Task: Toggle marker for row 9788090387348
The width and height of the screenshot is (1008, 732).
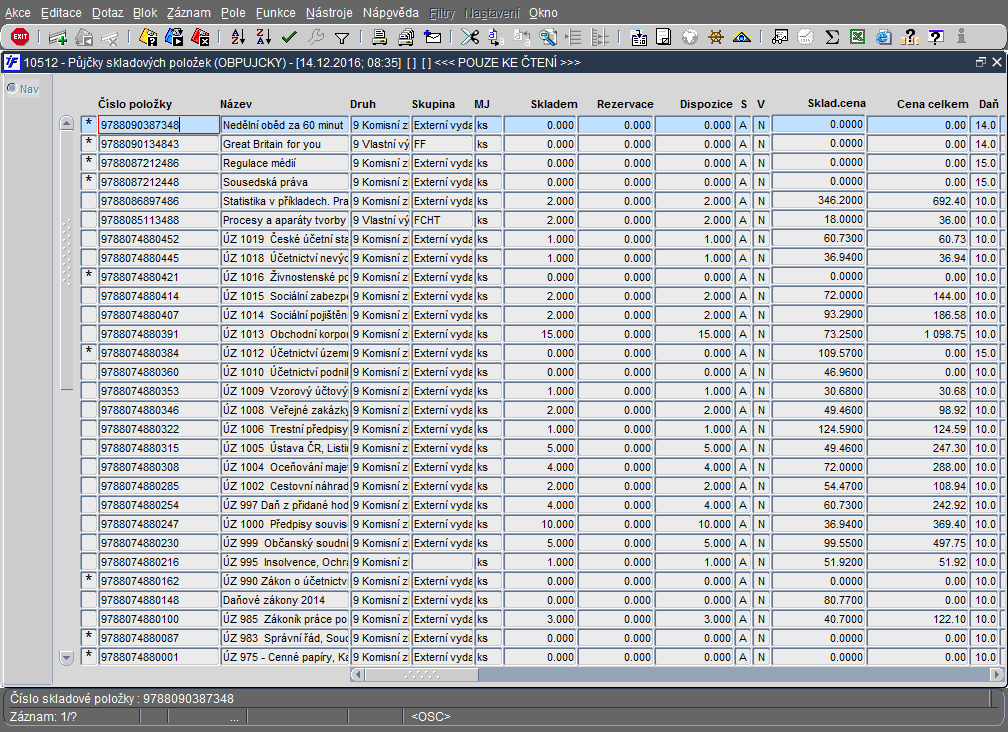Action: pos(89,125)
